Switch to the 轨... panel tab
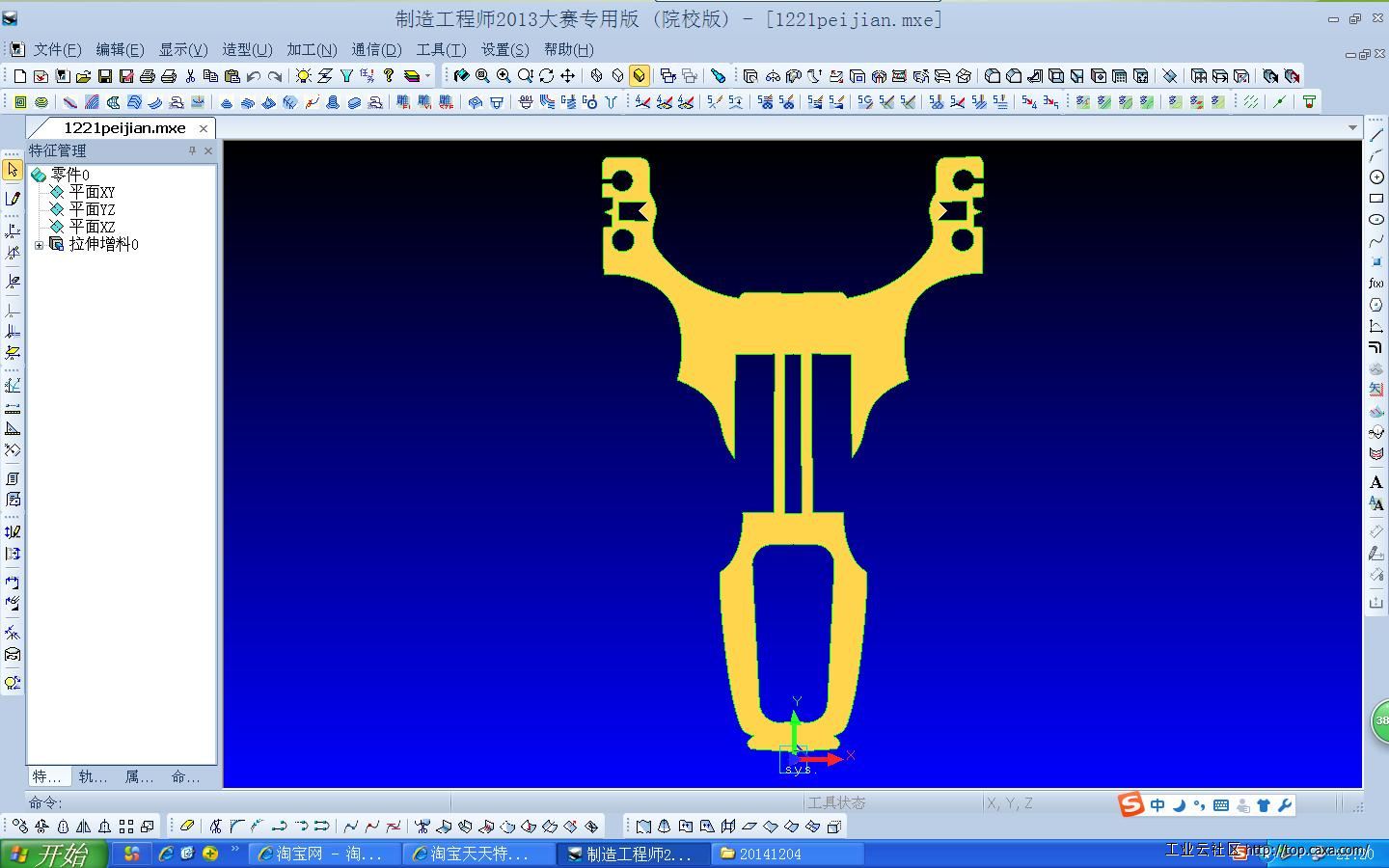This screenshot has height=868, width=1389. click(x=93, y=776)
